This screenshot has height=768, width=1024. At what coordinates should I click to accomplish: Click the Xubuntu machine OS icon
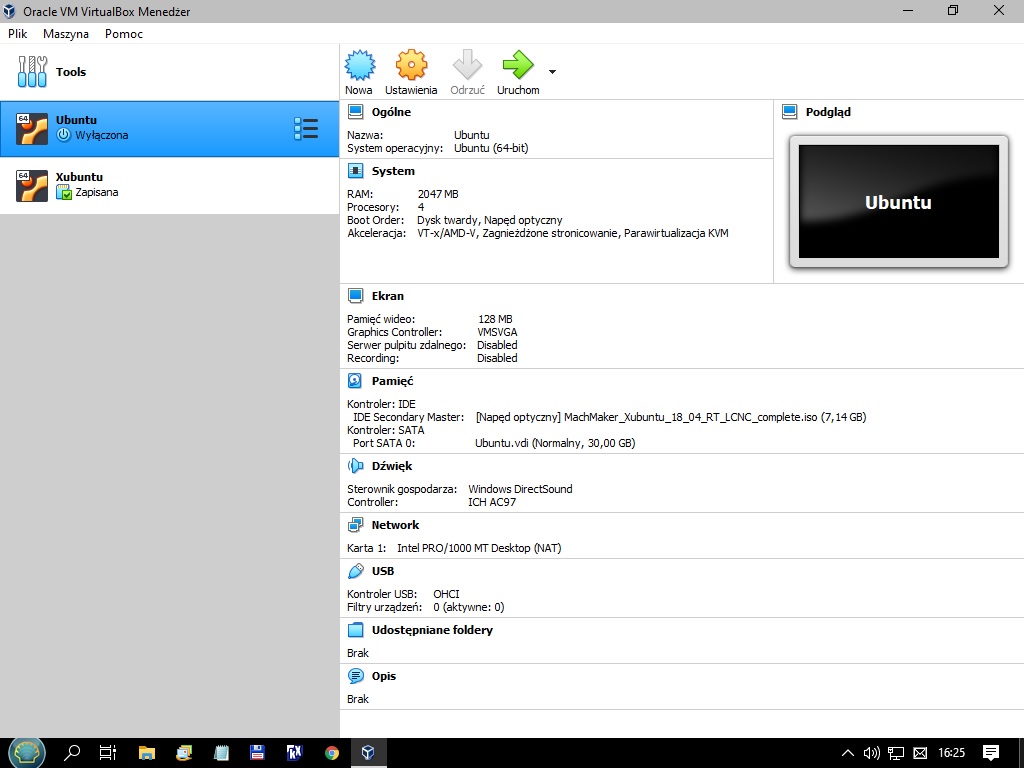32,185
